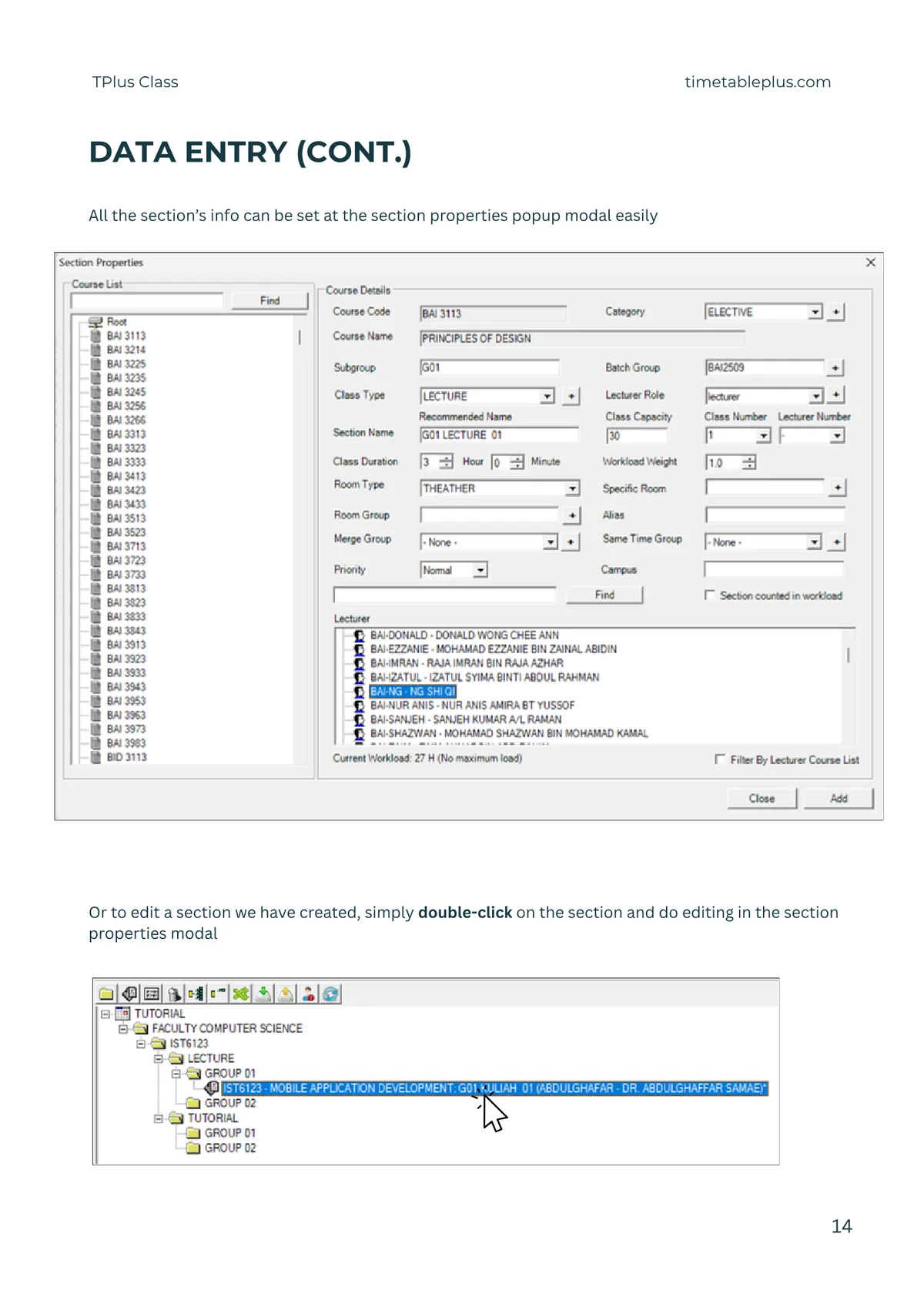
Task: Collapse the LECTURE node in timetable tree
Action: [x=159, y=1058]
